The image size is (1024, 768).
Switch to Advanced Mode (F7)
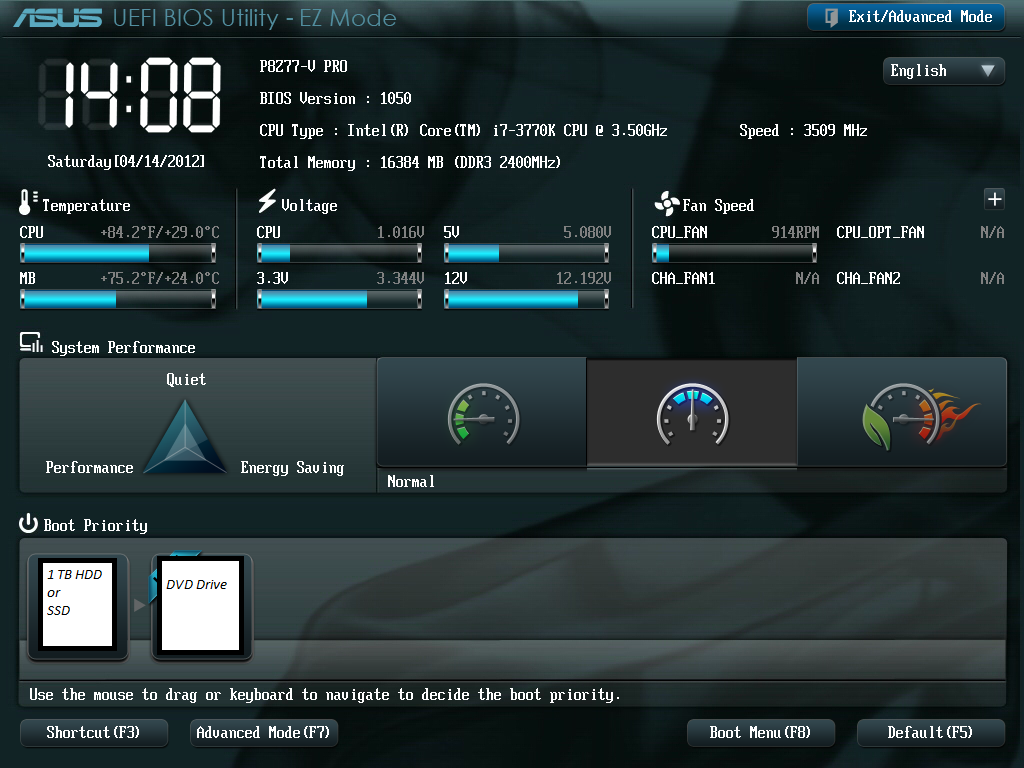263,732
